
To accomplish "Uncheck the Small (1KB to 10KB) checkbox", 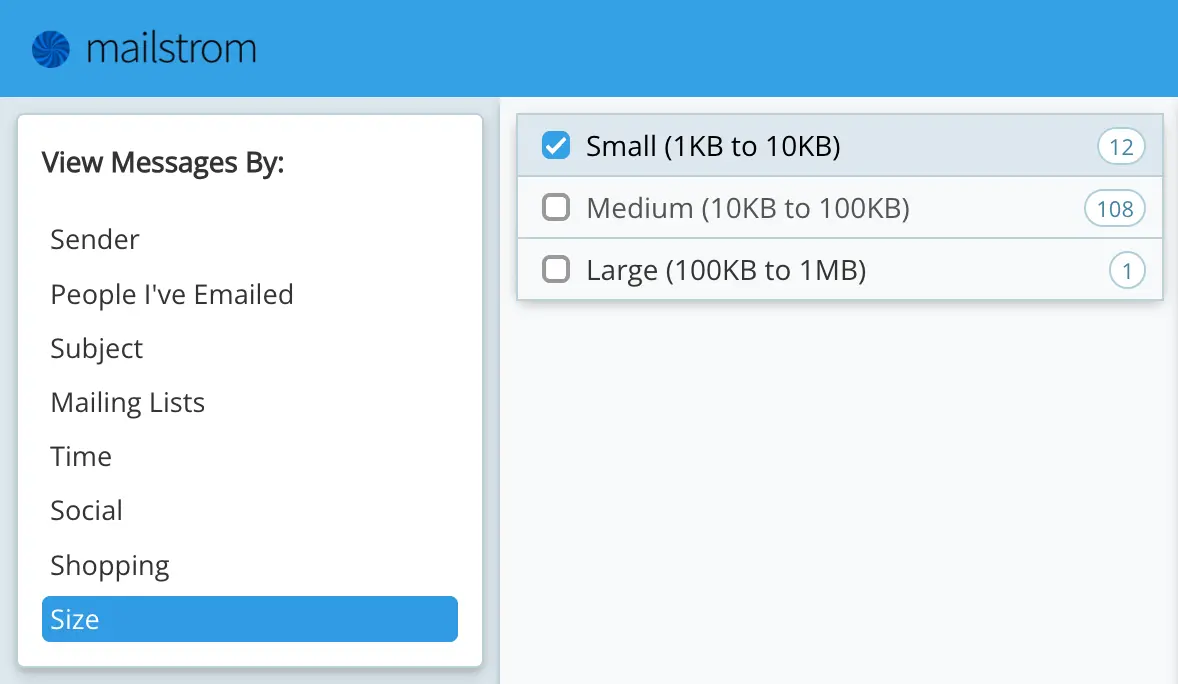I will [555, 146].
